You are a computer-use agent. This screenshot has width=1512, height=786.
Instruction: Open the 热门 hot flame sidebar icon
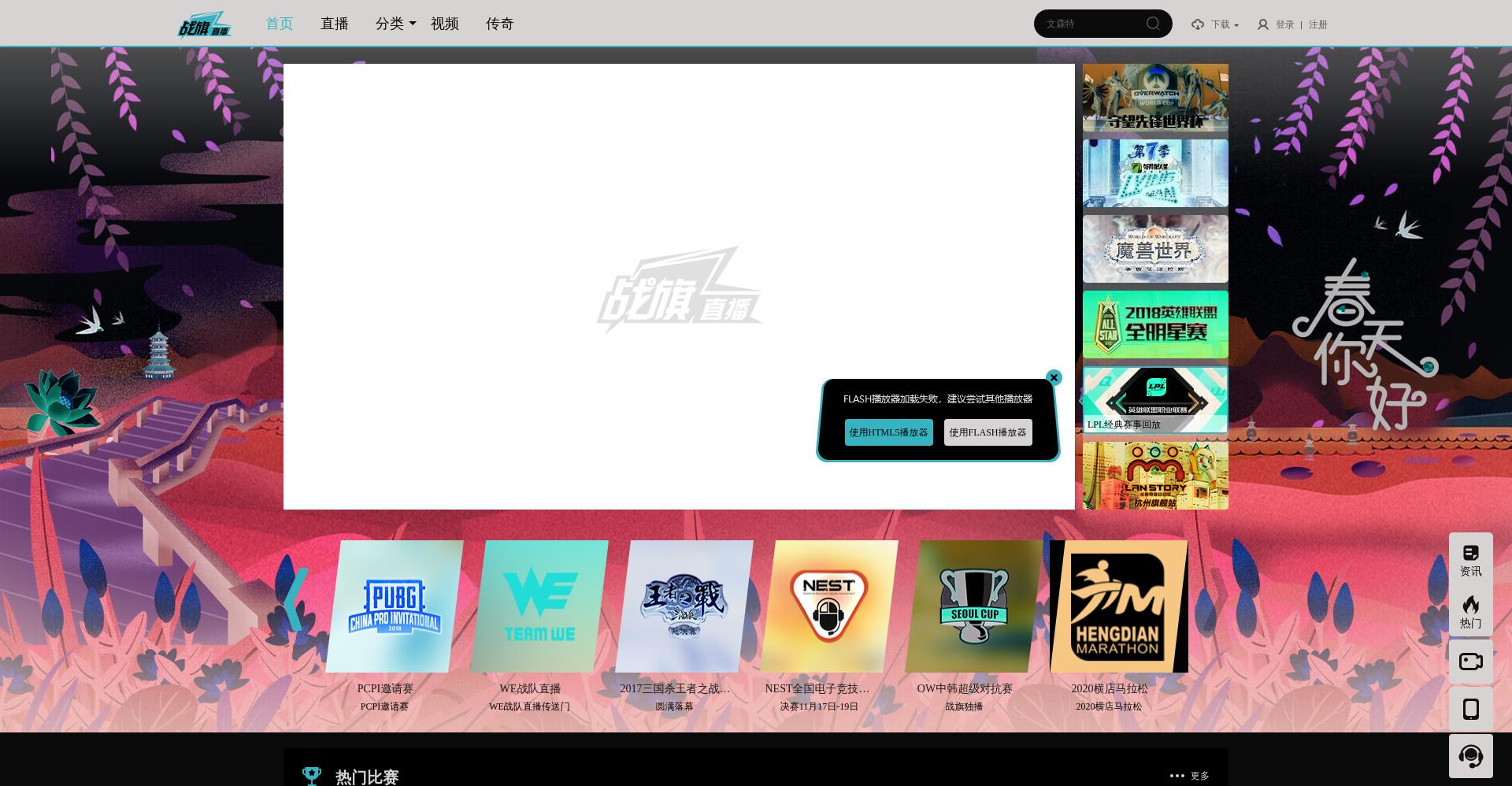[1471, 611]
